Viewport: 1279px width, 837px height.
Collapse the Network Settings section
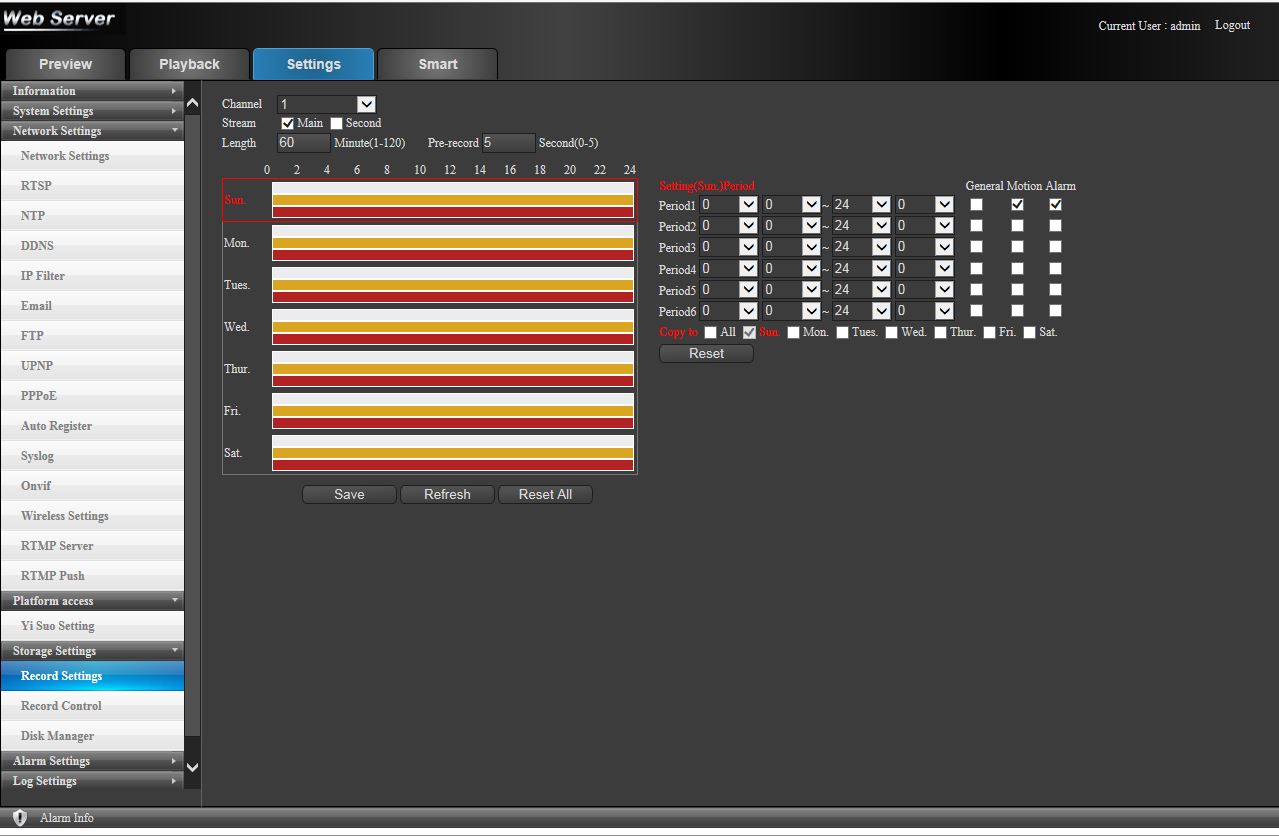(x=174, y=131)
